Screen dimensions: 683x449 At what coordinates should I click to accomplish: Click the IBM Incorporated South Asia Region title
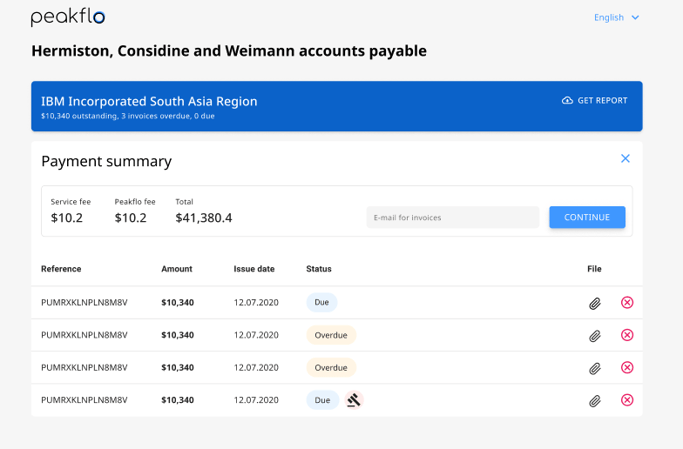coord(149,101)
